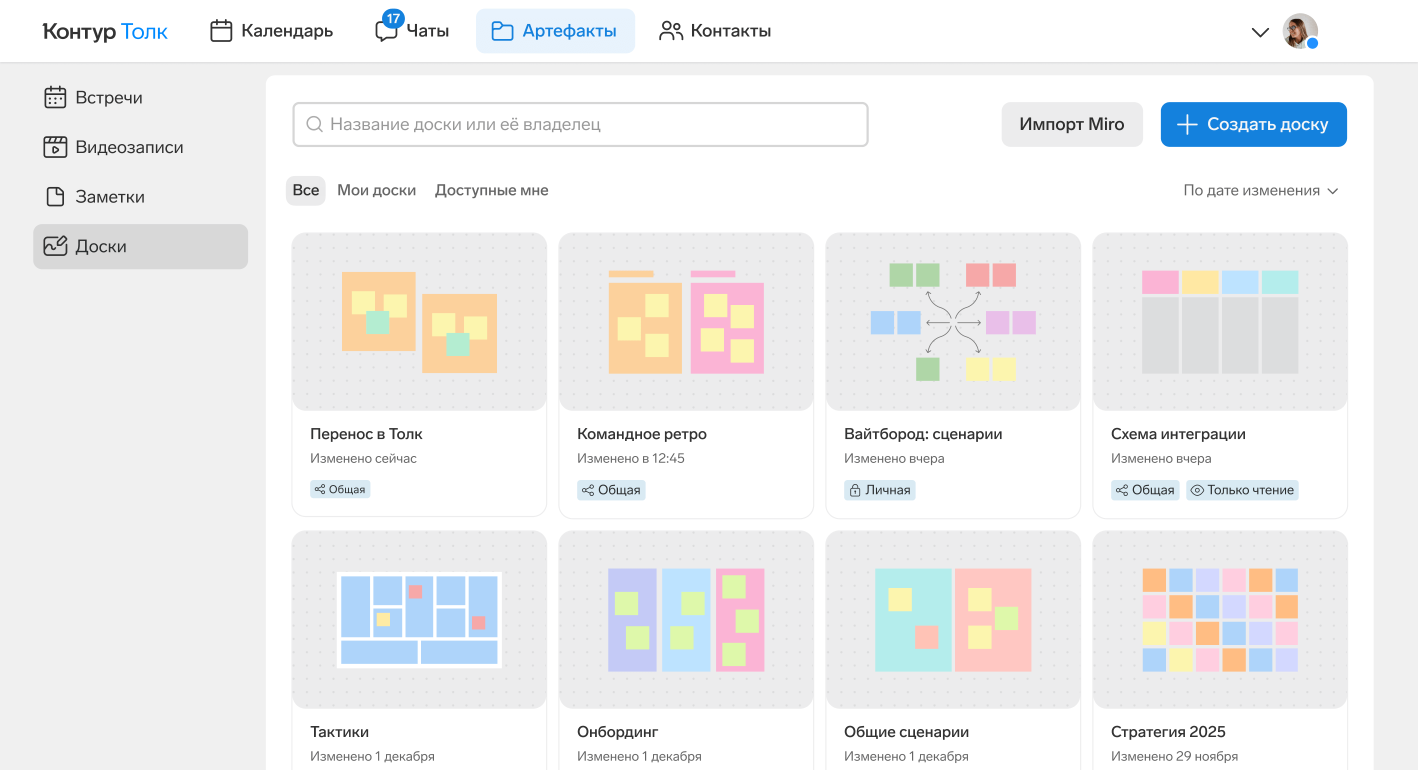
Task: Click Изменено сейчас text
Action: coord(363,459)
